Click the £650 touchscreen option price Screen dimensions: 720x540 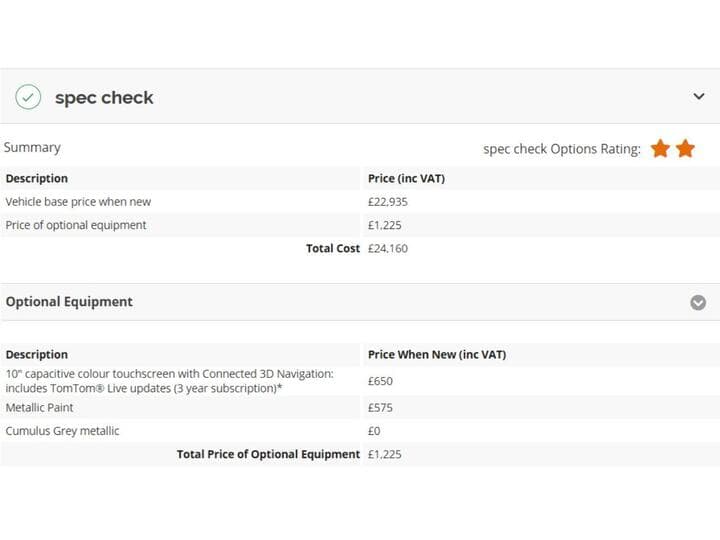380,381
